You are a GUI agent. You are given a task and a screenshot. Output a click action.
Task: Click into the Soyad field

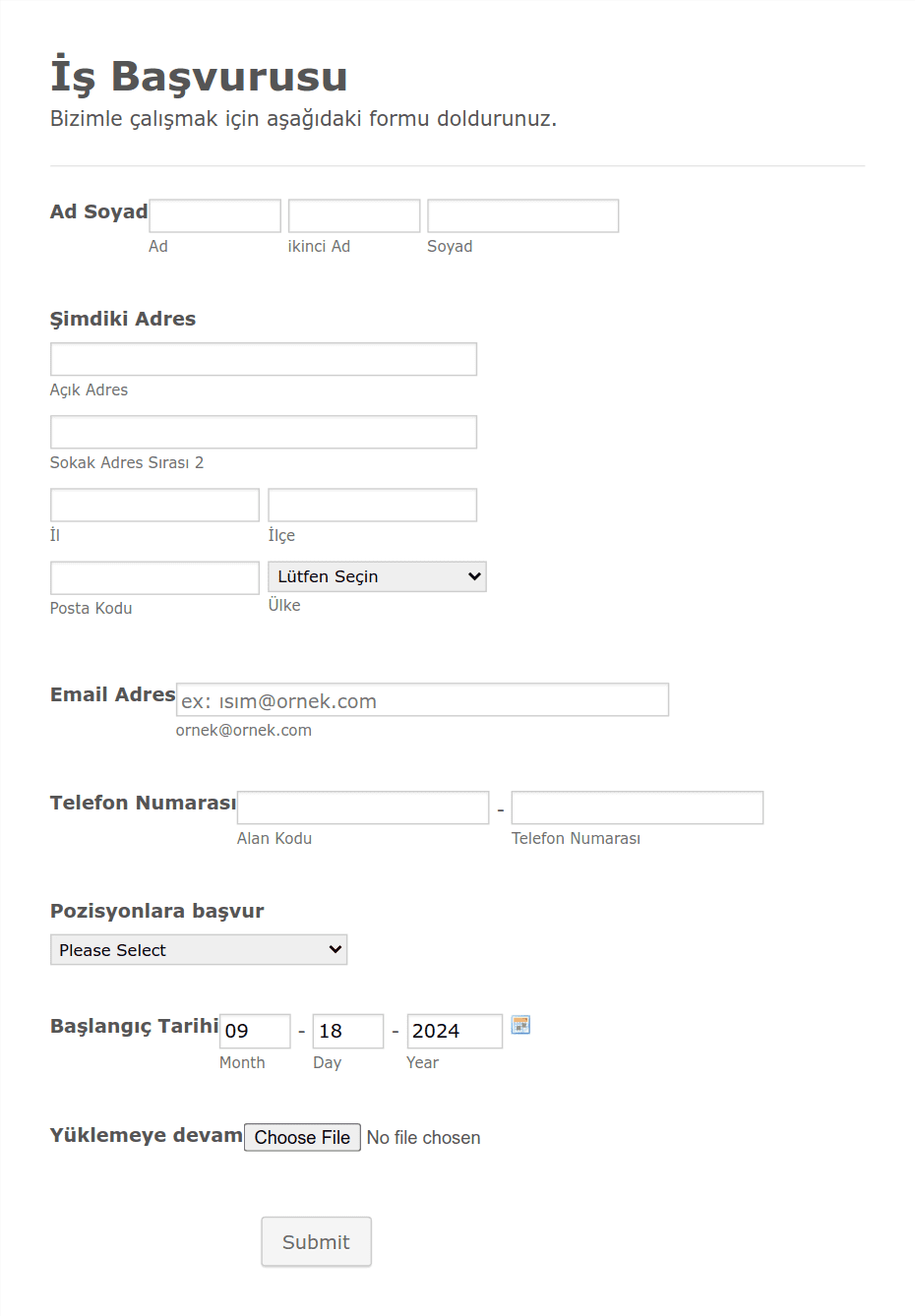click(x=522, y=215)
